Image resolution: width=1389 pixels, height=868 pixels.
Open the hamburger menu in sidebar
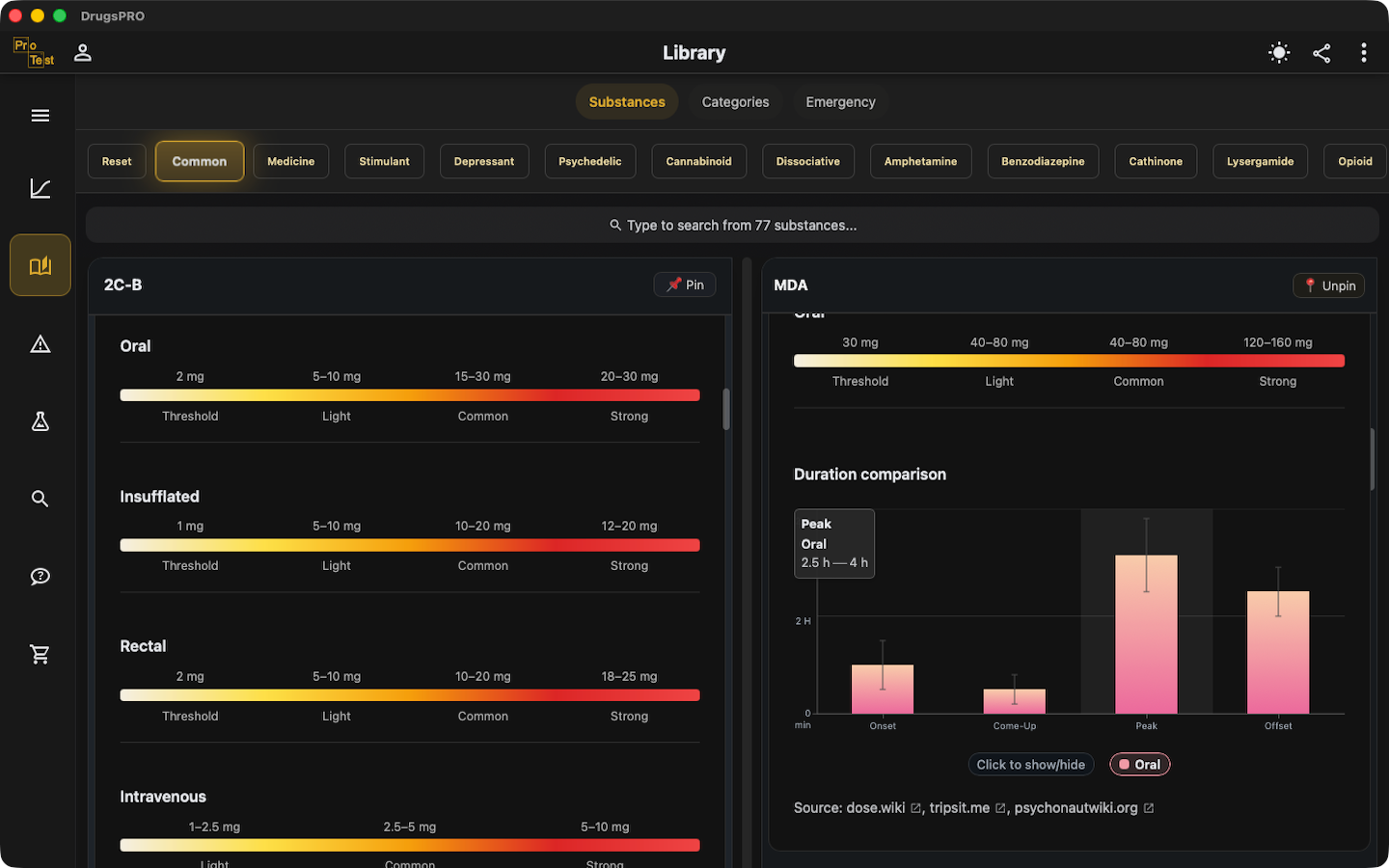pos(40,116)
